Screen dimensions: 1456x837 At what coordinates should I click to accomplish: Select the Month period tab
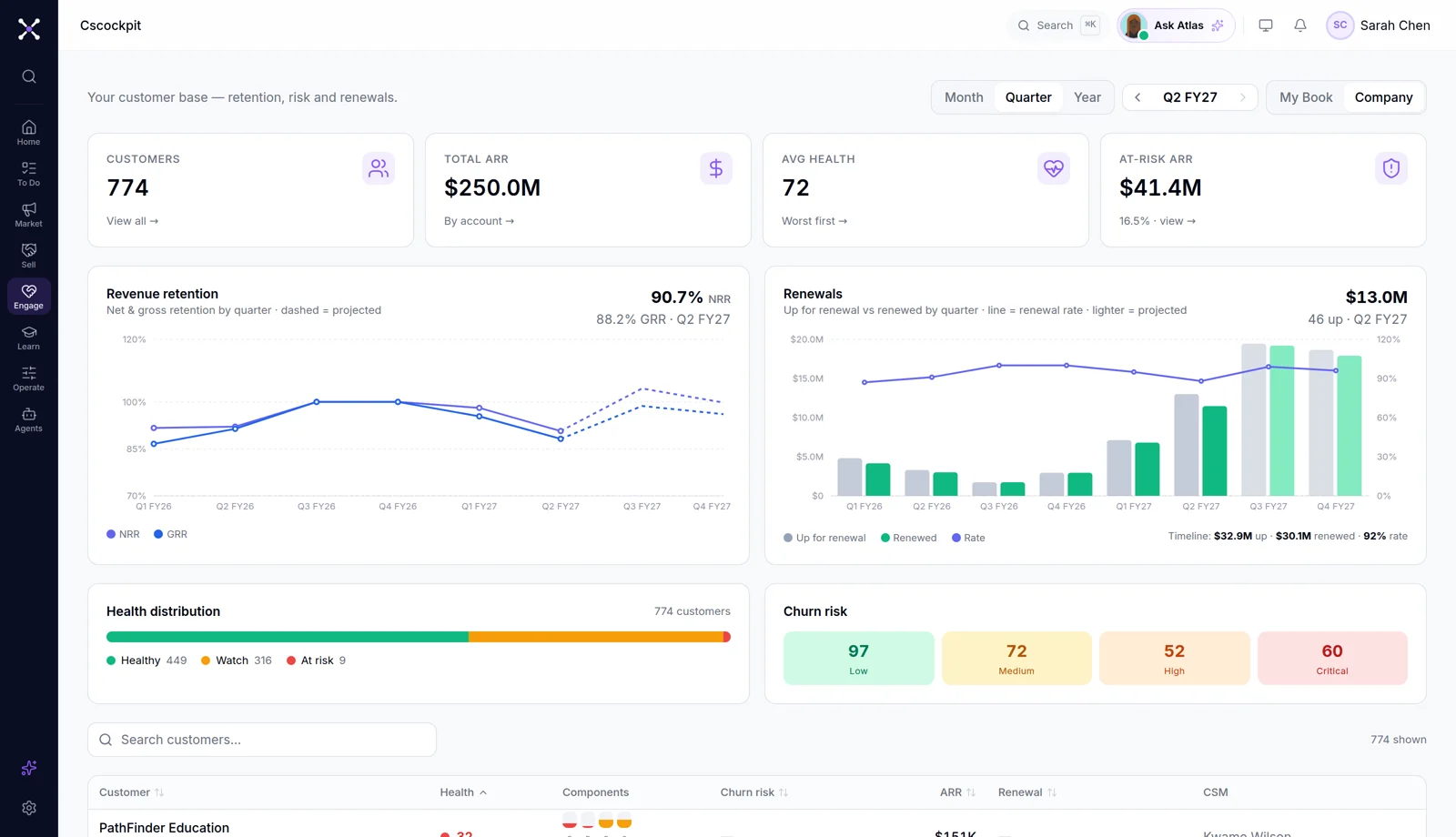pos(964,97)
